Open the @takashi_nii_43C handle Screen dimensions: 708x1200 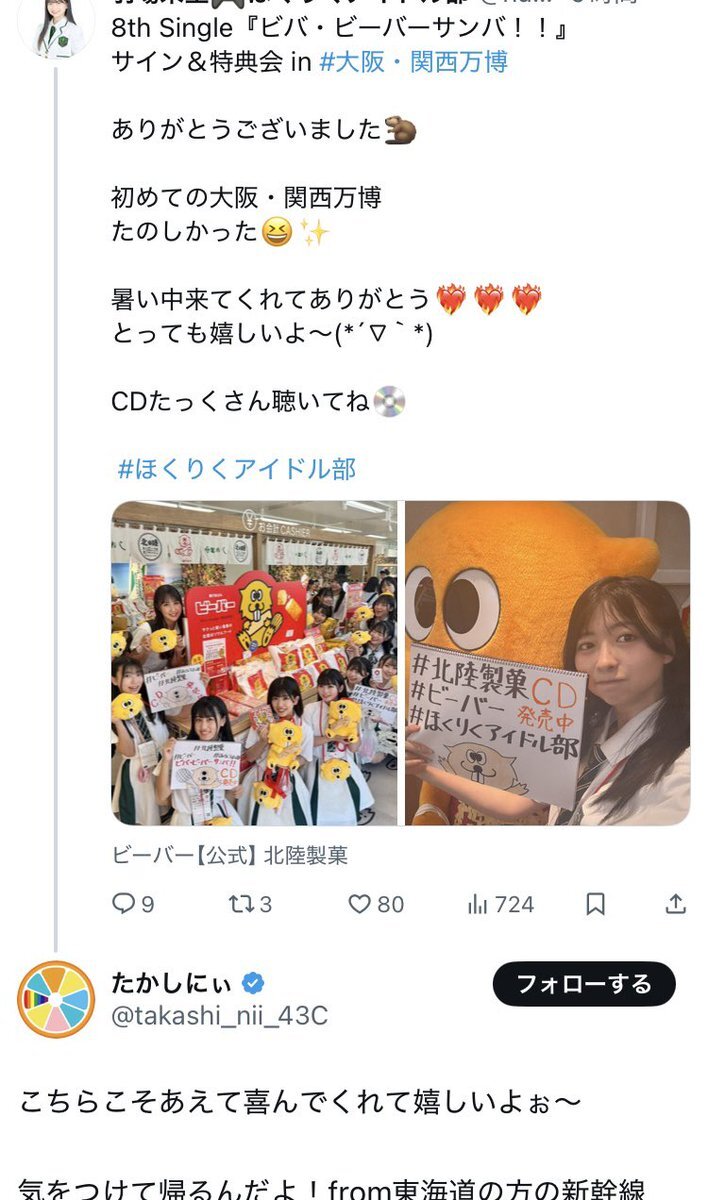tap(219, 1016)
